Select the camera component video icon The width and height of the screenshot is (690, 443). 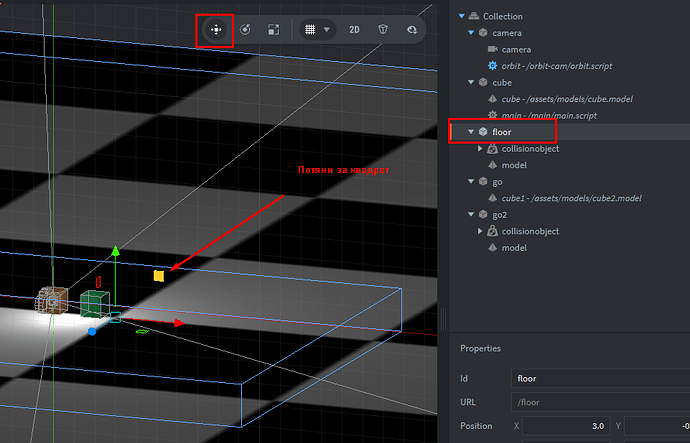click(x=492, y=49)
